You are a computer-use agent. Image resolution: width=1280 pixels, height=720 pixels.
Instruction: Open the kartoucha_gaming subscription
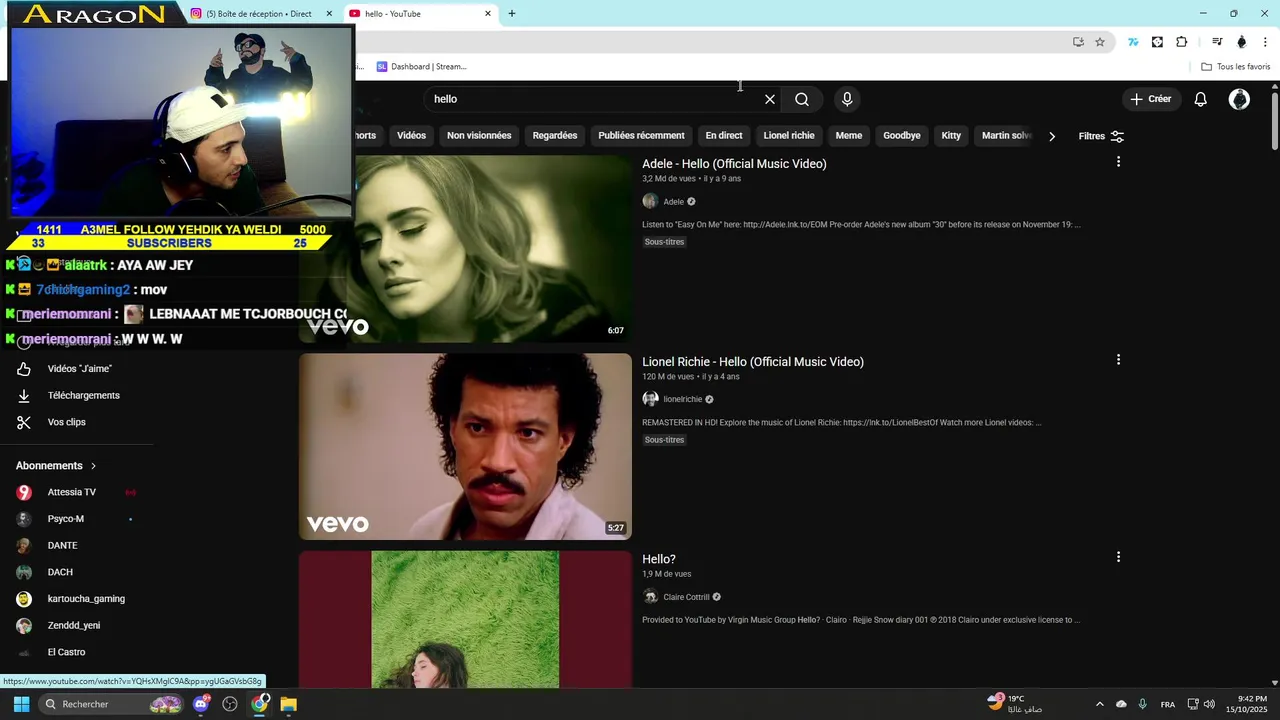click(86, 599)
